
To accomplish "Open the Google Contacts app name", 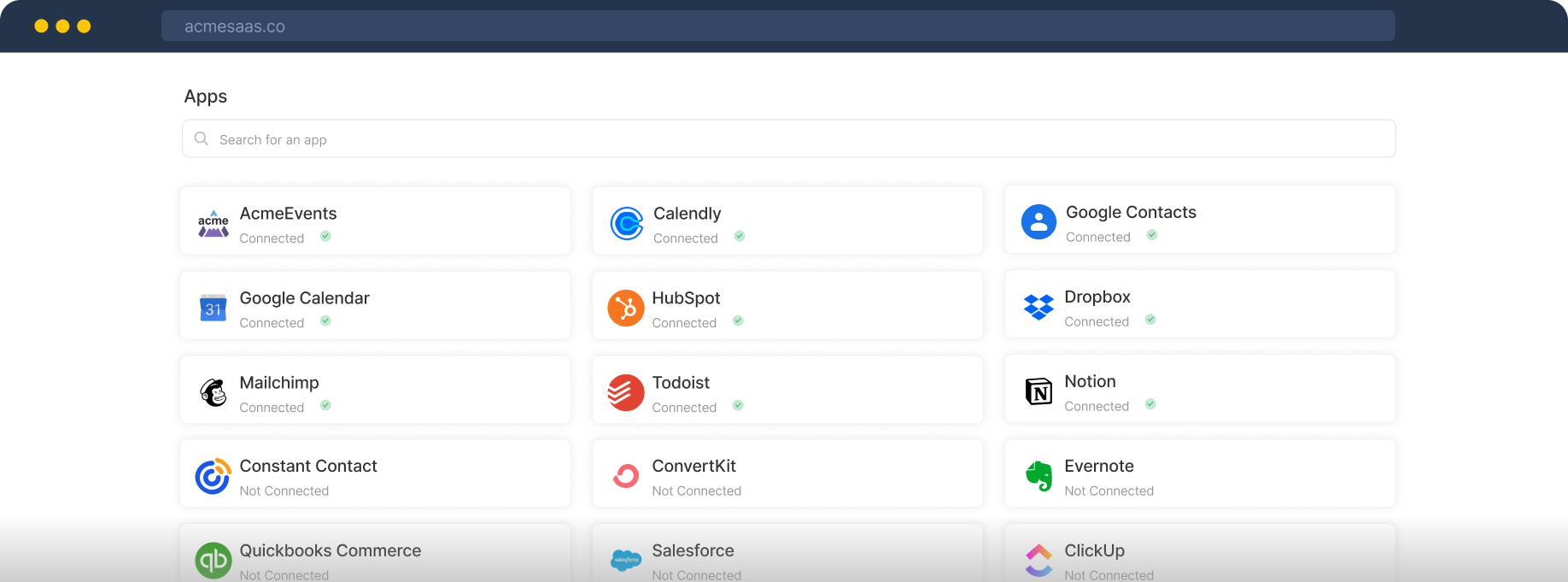I will coord(1131,212).
